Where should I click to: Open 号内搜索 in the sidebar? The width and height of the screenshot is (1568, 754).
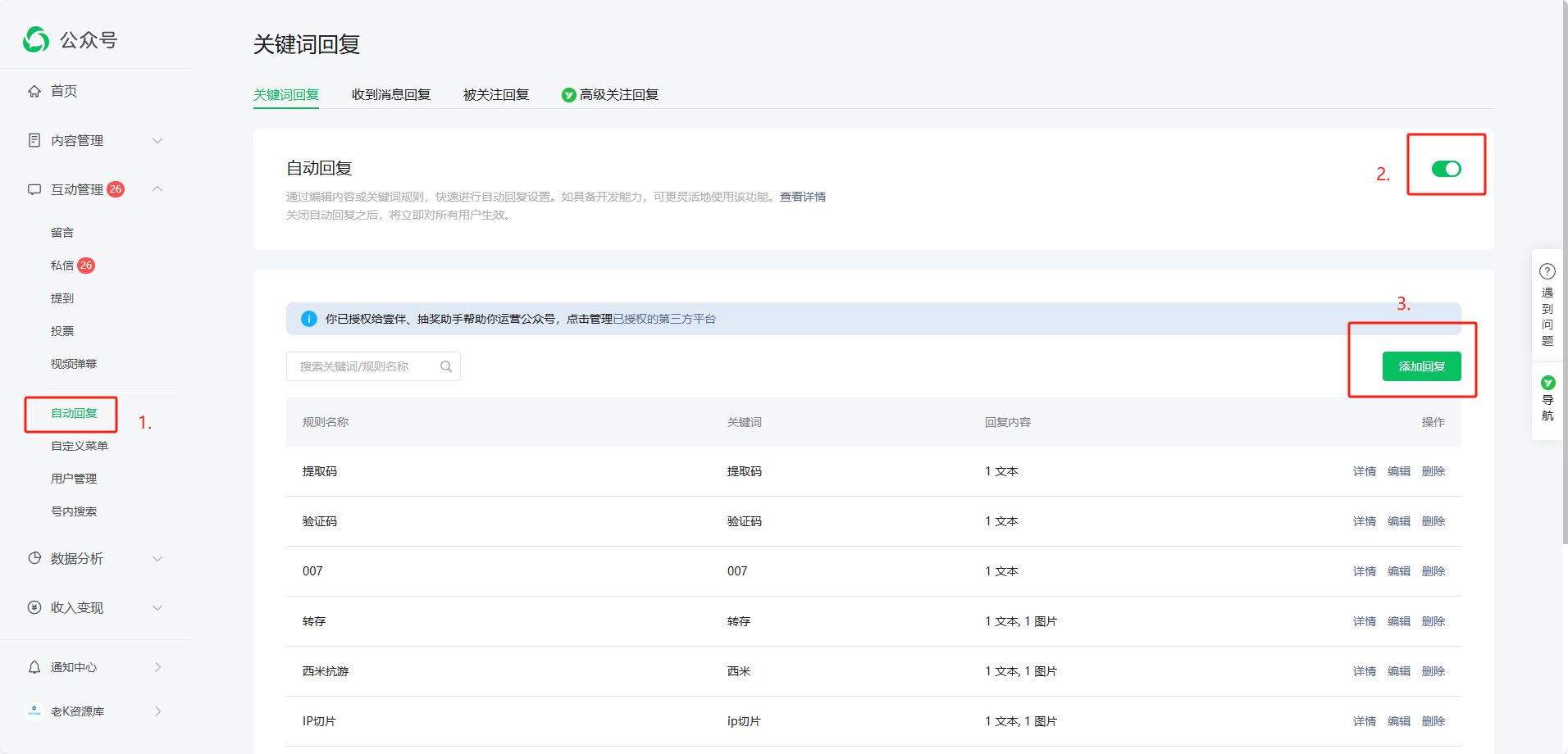coord(74,511)
